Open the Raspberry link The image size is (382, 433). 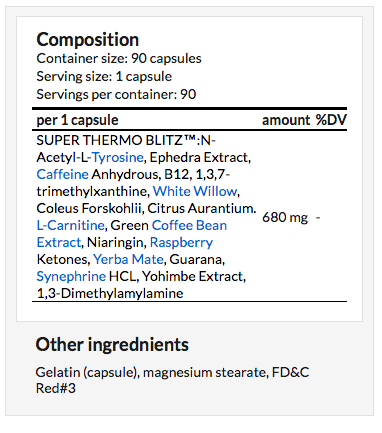click(181, 243)
